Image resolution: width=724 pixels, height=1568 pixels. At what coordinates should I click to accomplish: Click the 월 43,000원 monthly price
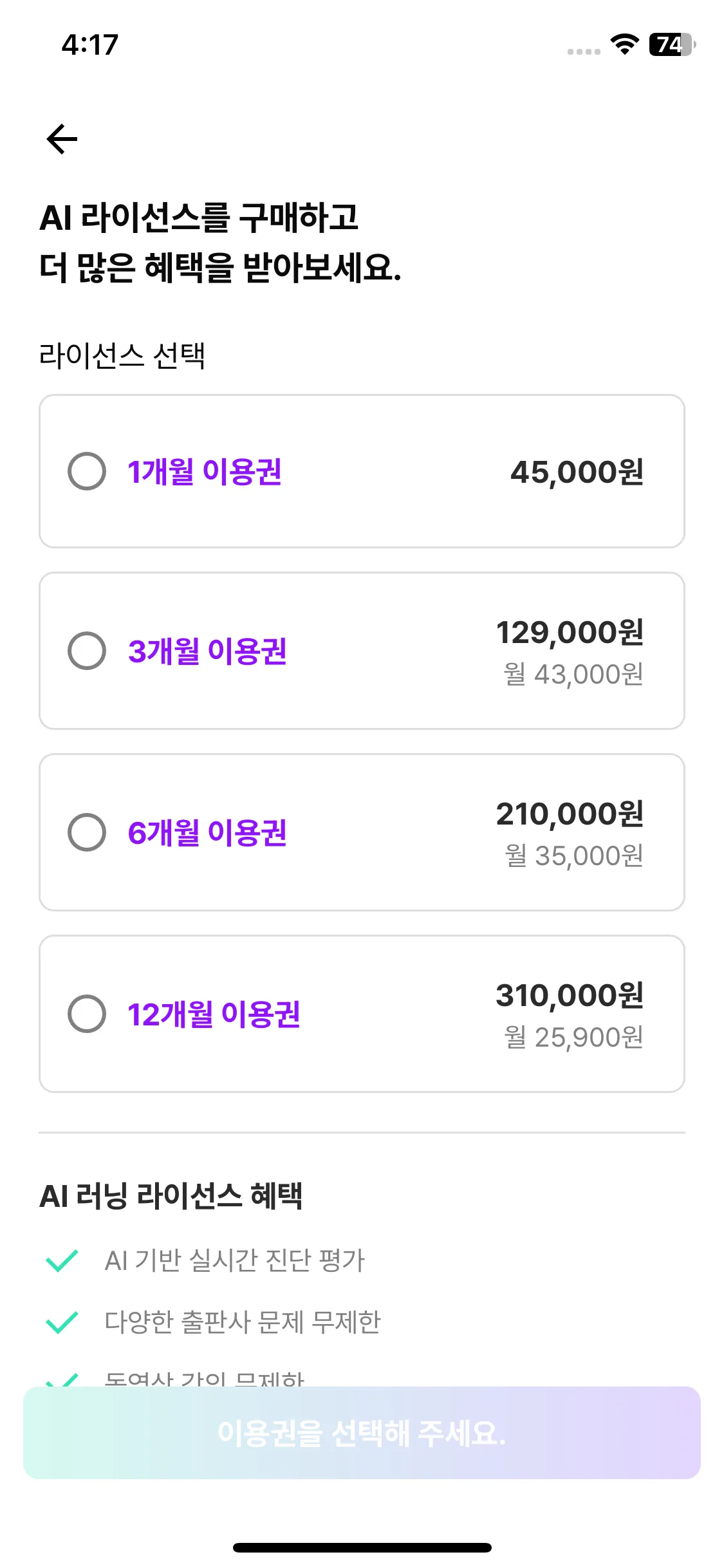(x=573, y=674)
